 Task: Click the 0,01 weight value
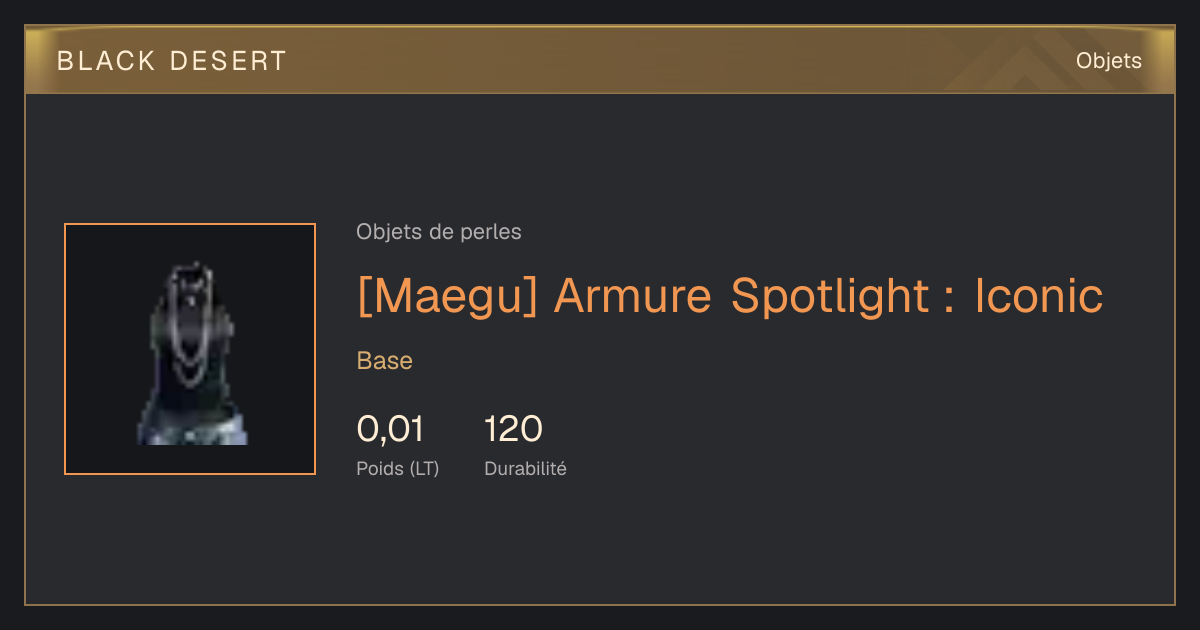390,429
